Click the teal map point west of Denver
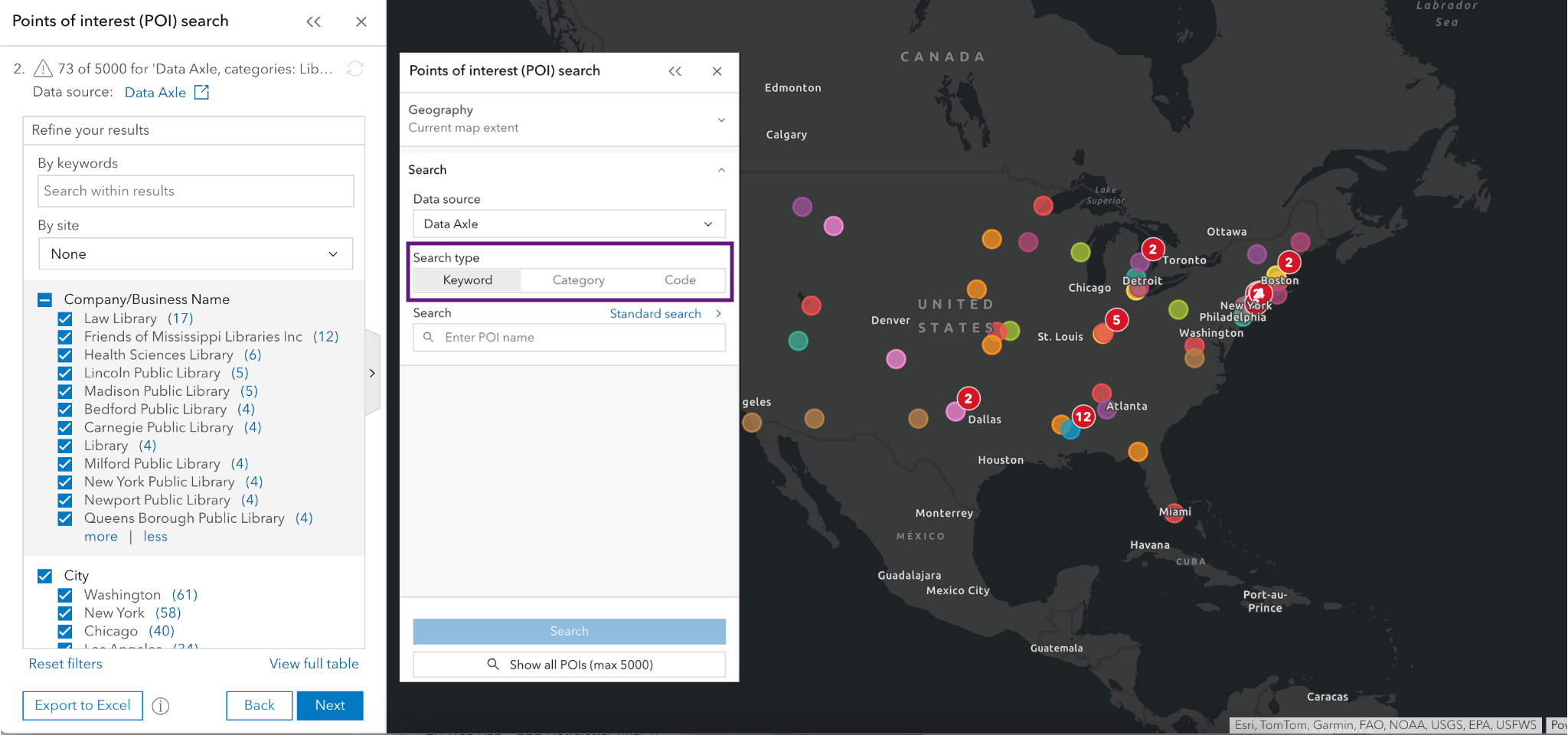 (x=798, y=341)
